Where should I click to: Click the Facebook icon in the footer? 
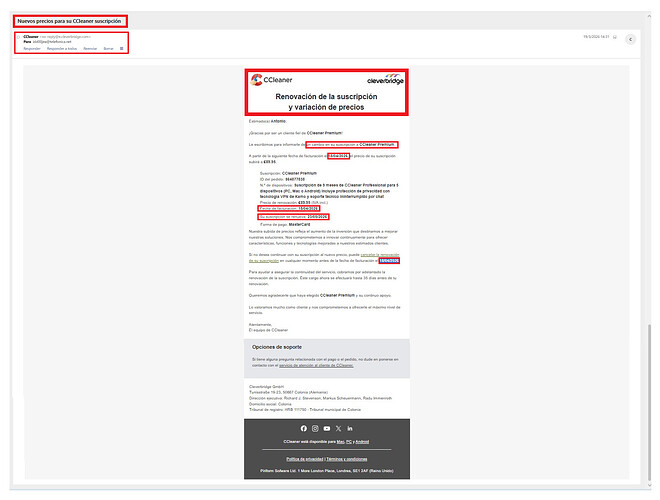pos(302,428)
